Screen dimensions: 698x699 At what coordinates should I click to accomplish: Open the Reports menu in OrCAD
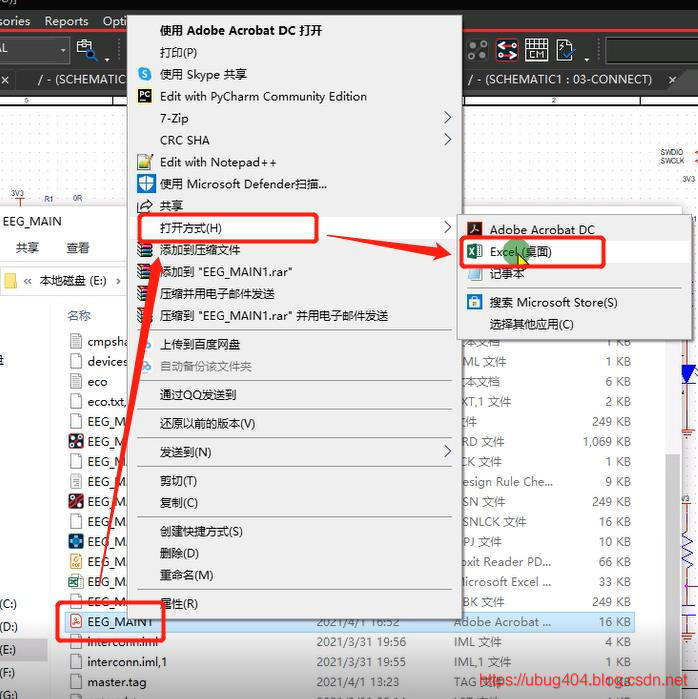(66, 21)
